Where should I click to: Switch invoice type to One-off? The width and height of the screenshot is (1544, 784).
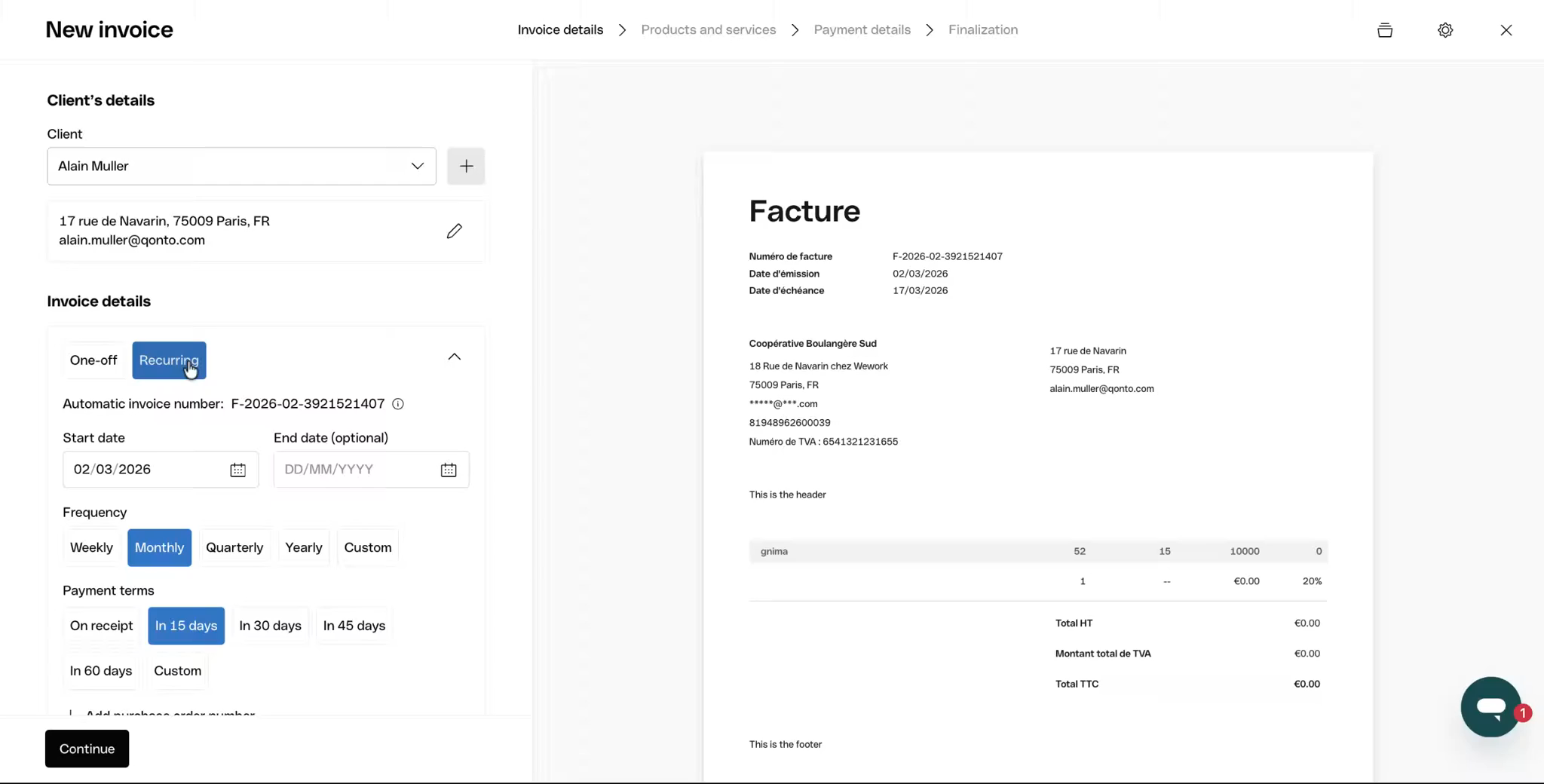(x=93, y=360)
